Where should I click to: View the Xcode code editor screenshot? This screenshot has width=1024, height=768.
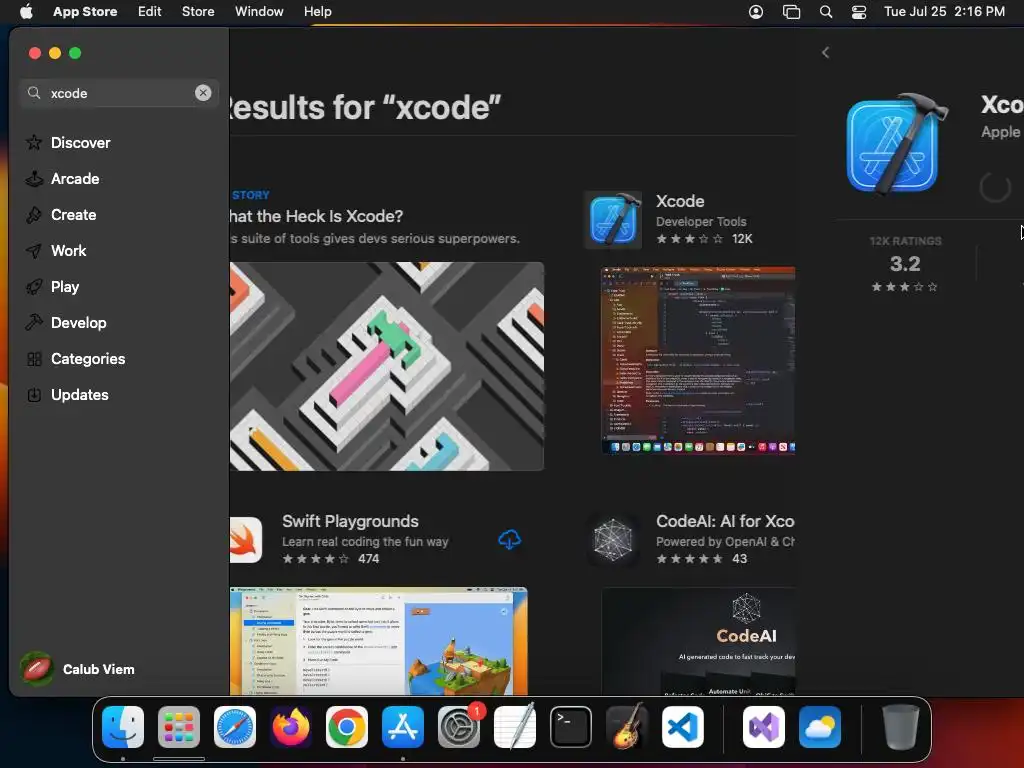click(x=697, y=360)
